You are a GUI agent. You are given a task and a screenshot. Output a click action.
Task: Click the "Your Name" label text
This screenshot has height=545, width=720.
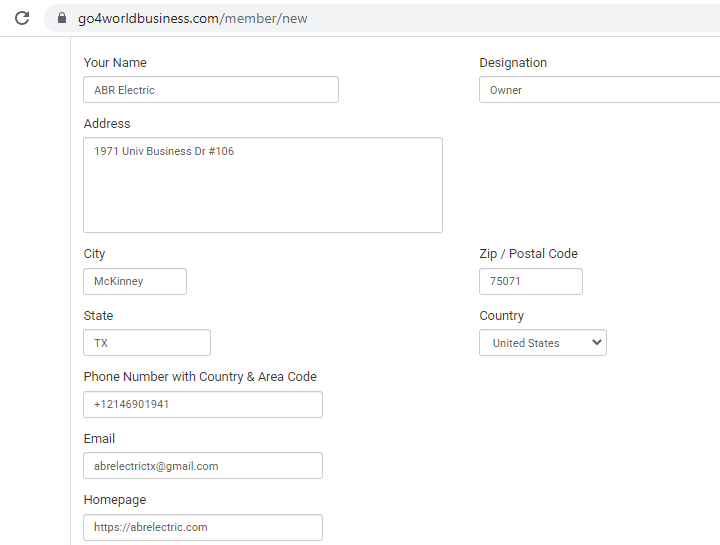point(115,63)
